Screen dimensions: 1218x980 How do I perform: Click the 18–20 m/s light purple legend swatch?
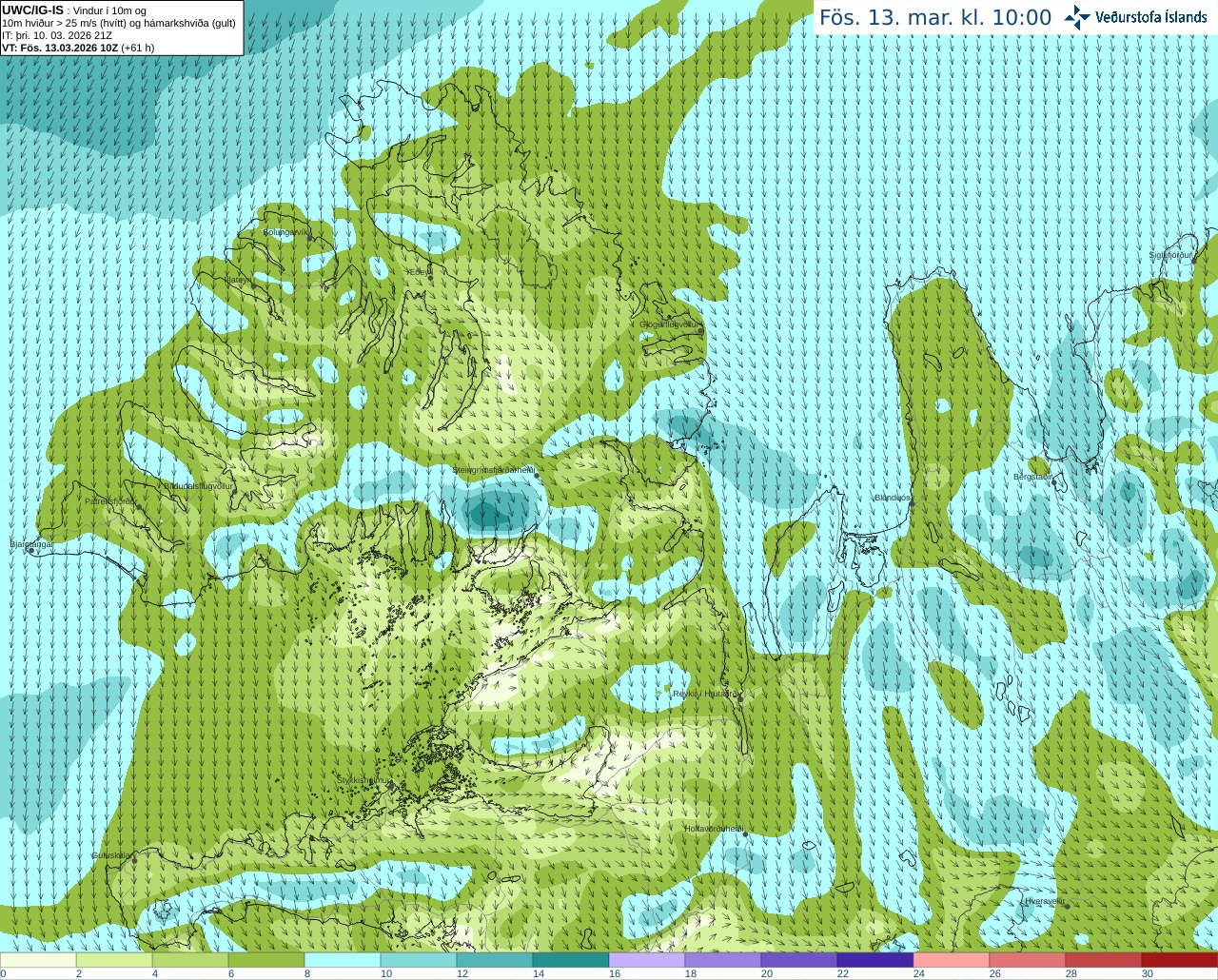[x=723, y=960]
